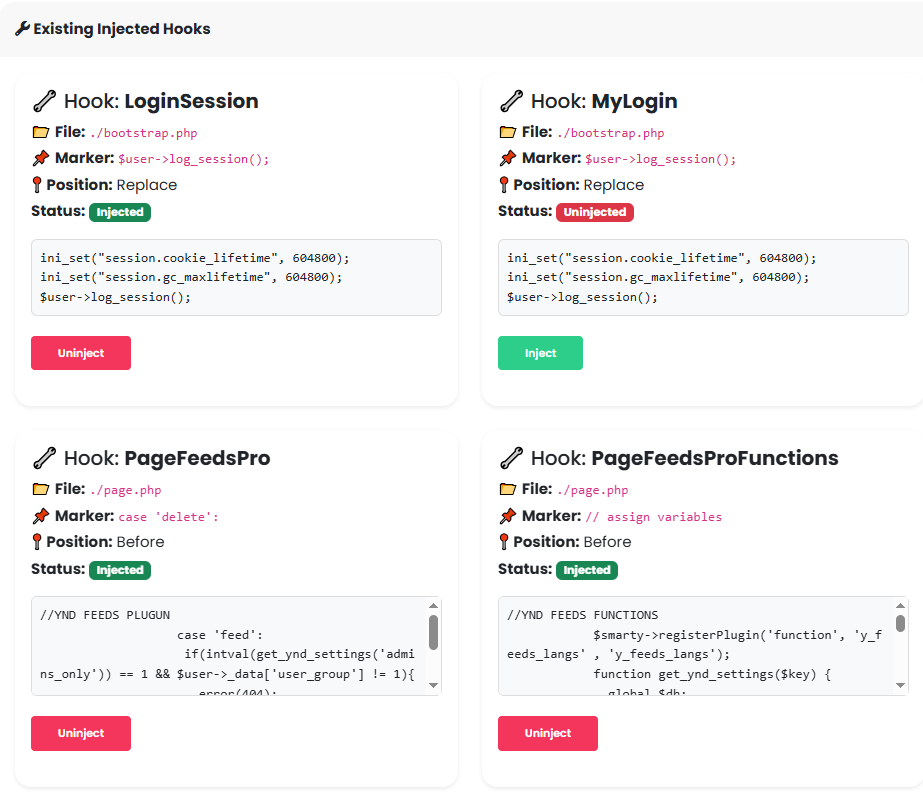The image size is (923, 796).
Task: Click the Injected status badge of LoginSession
Action: (x=120, y=212)
